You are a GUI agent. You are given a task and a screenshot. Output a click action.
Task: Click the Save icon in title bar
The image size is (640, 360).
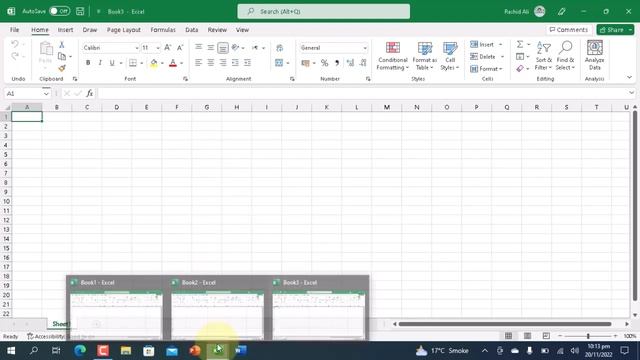pyautogui.click(x=80, y=11)
